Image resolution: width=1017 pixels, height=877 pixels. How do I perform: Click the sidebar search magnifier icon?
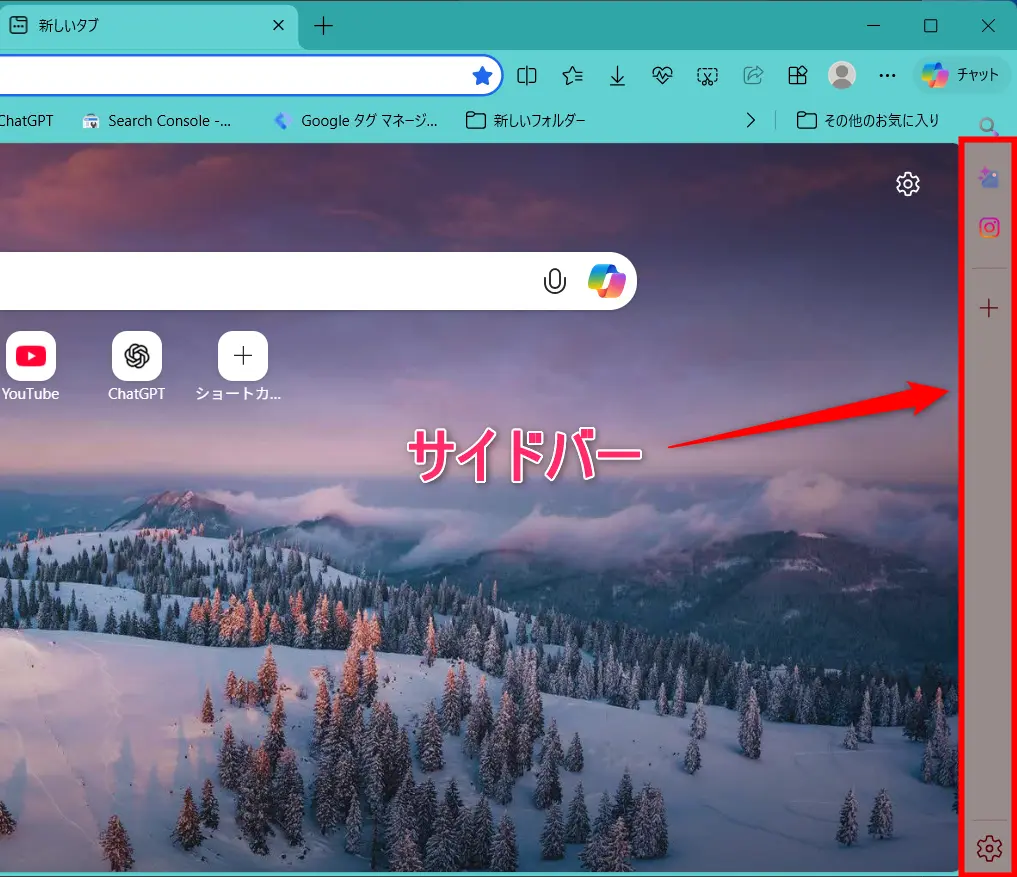[988, 127]
